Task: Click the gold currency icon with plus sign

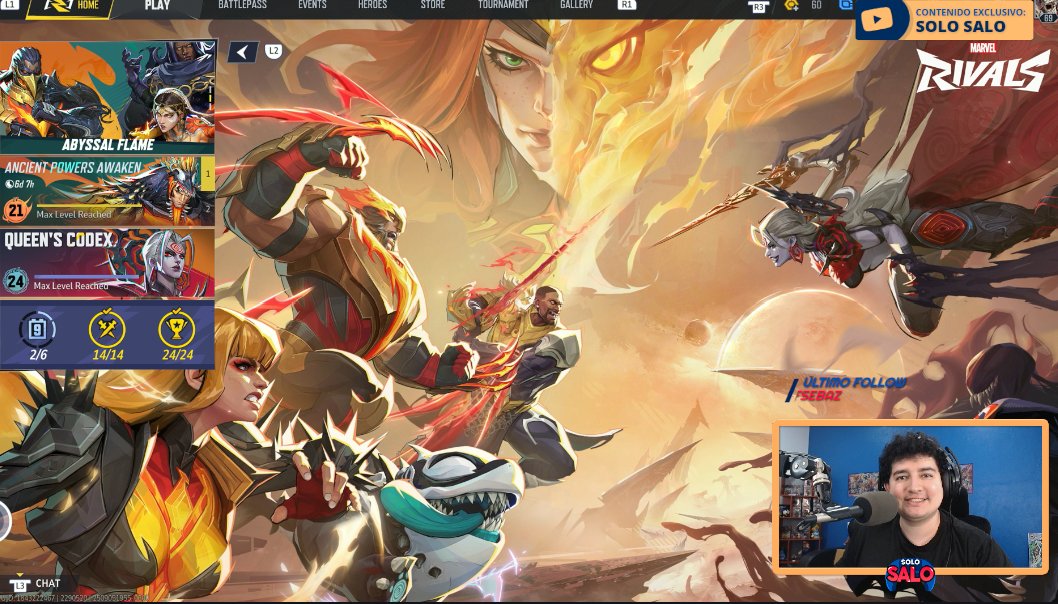Action: pyautogui.click(x=790, y=8)
